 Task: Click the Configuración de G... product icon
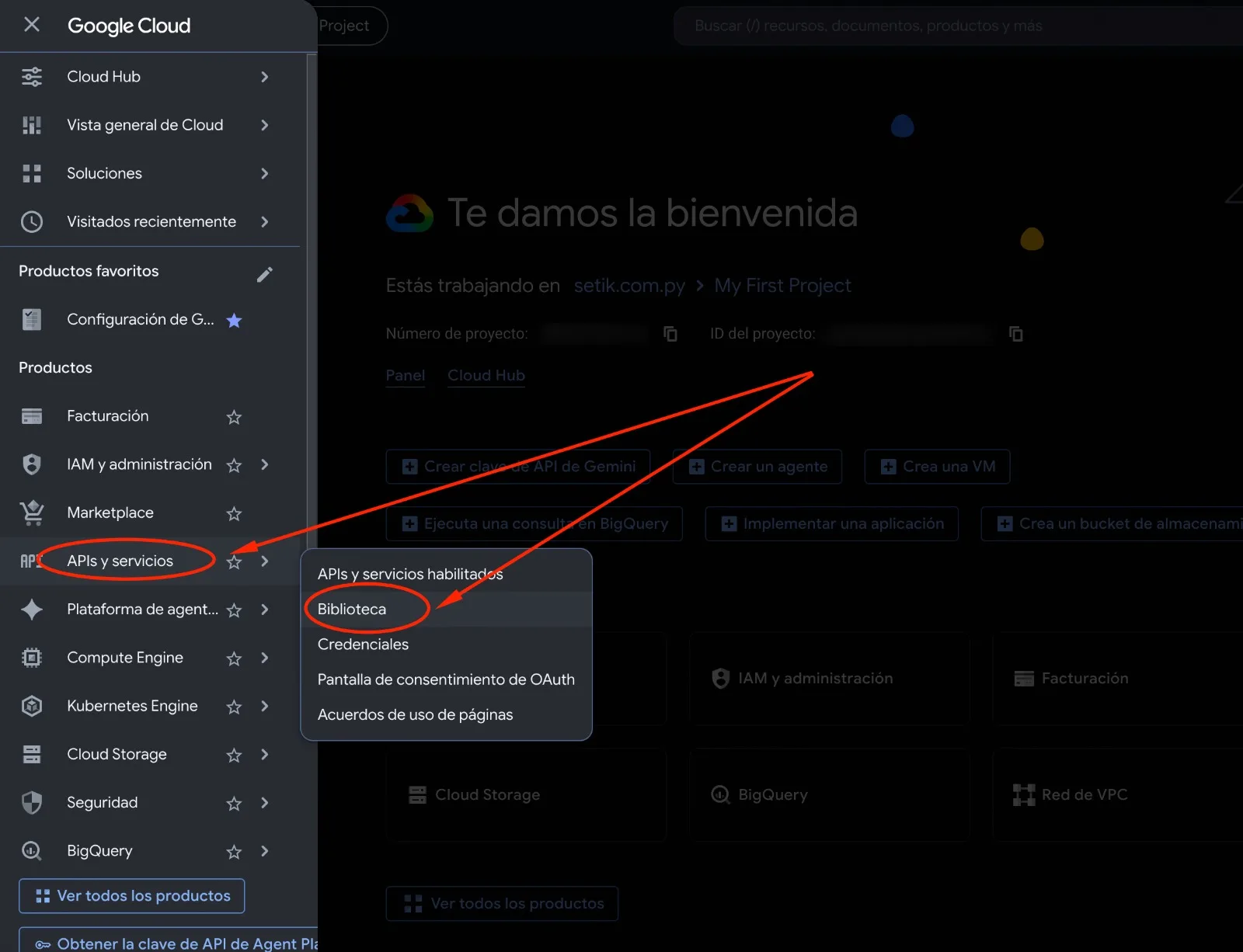pyautogui.click(x=32, y=319)
